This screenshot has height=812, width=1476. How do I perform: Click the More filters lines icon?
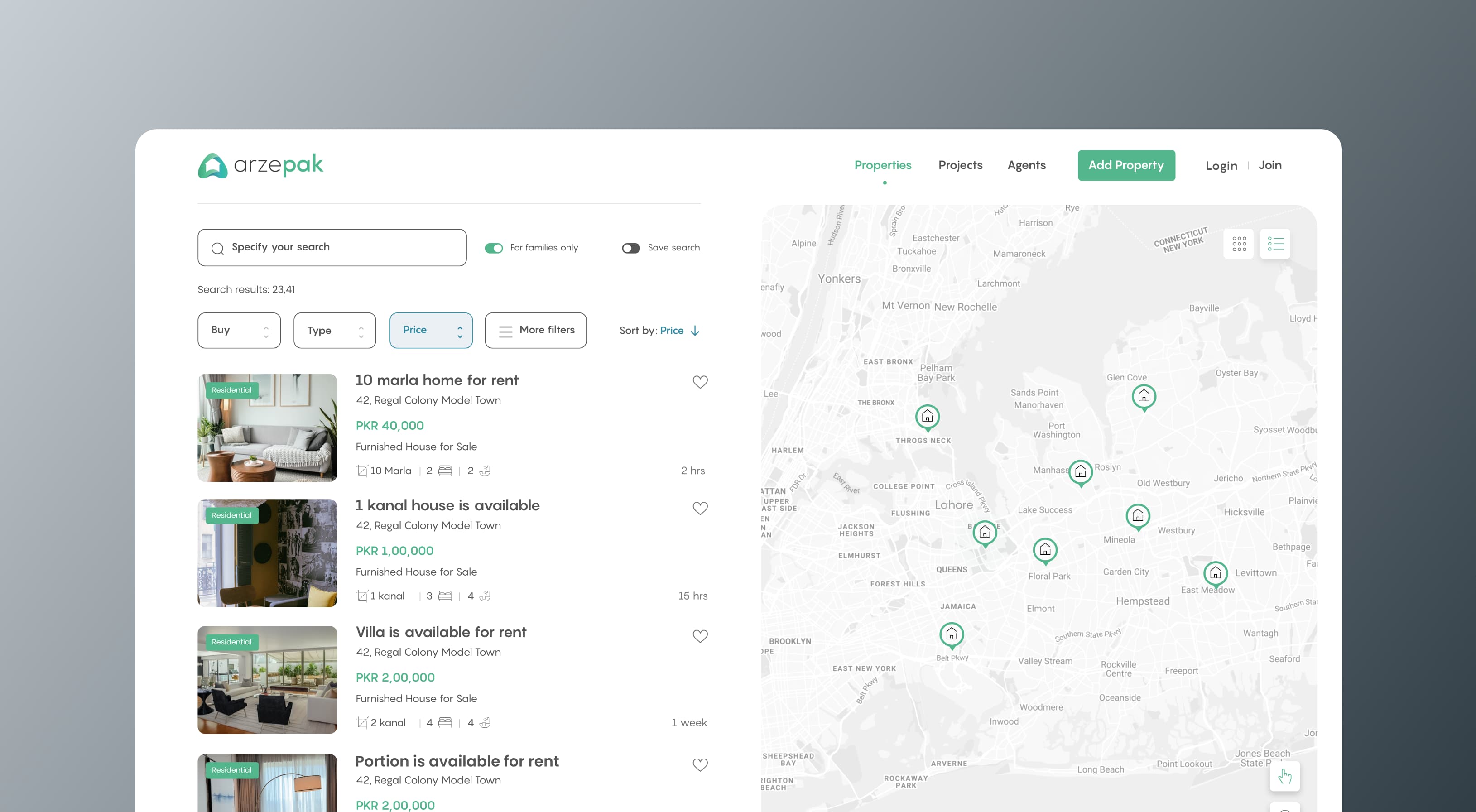coord(505,331)
